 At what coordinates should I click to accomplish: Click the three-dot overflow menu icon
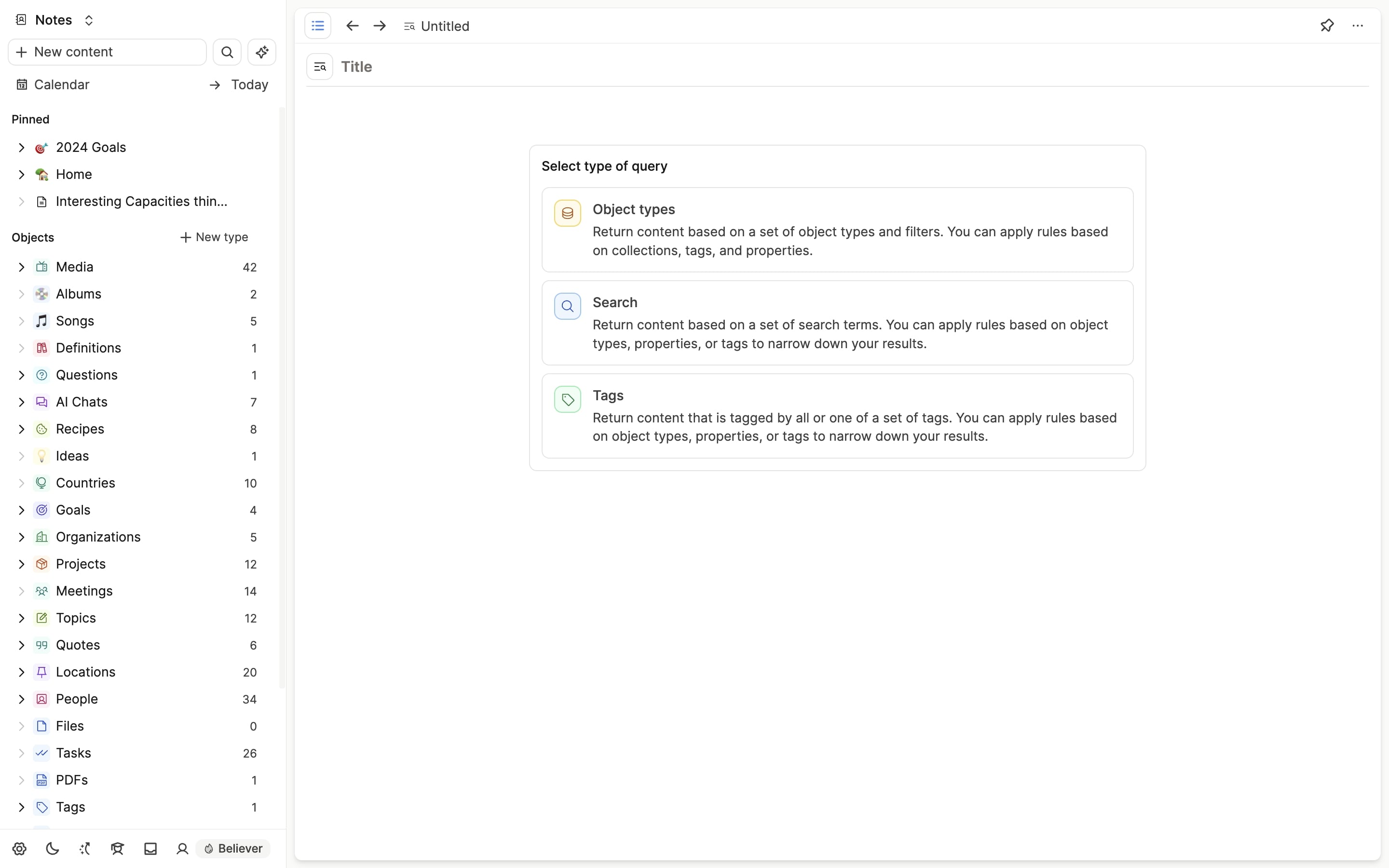tap(1358, 26)
